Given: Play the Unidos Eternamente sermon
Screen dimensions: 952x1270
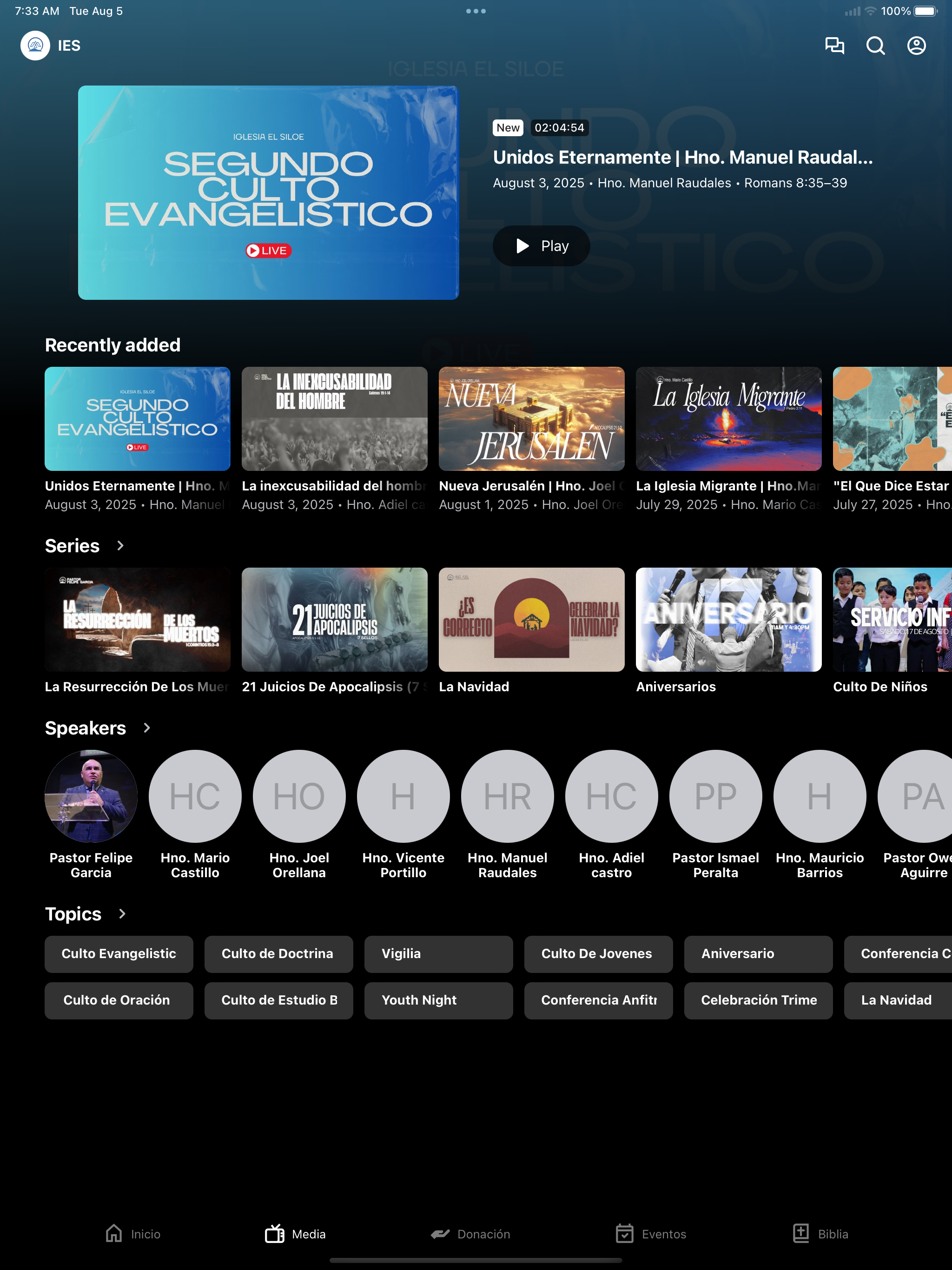Looking at the screenshot, I should click(x=542, y=246).
